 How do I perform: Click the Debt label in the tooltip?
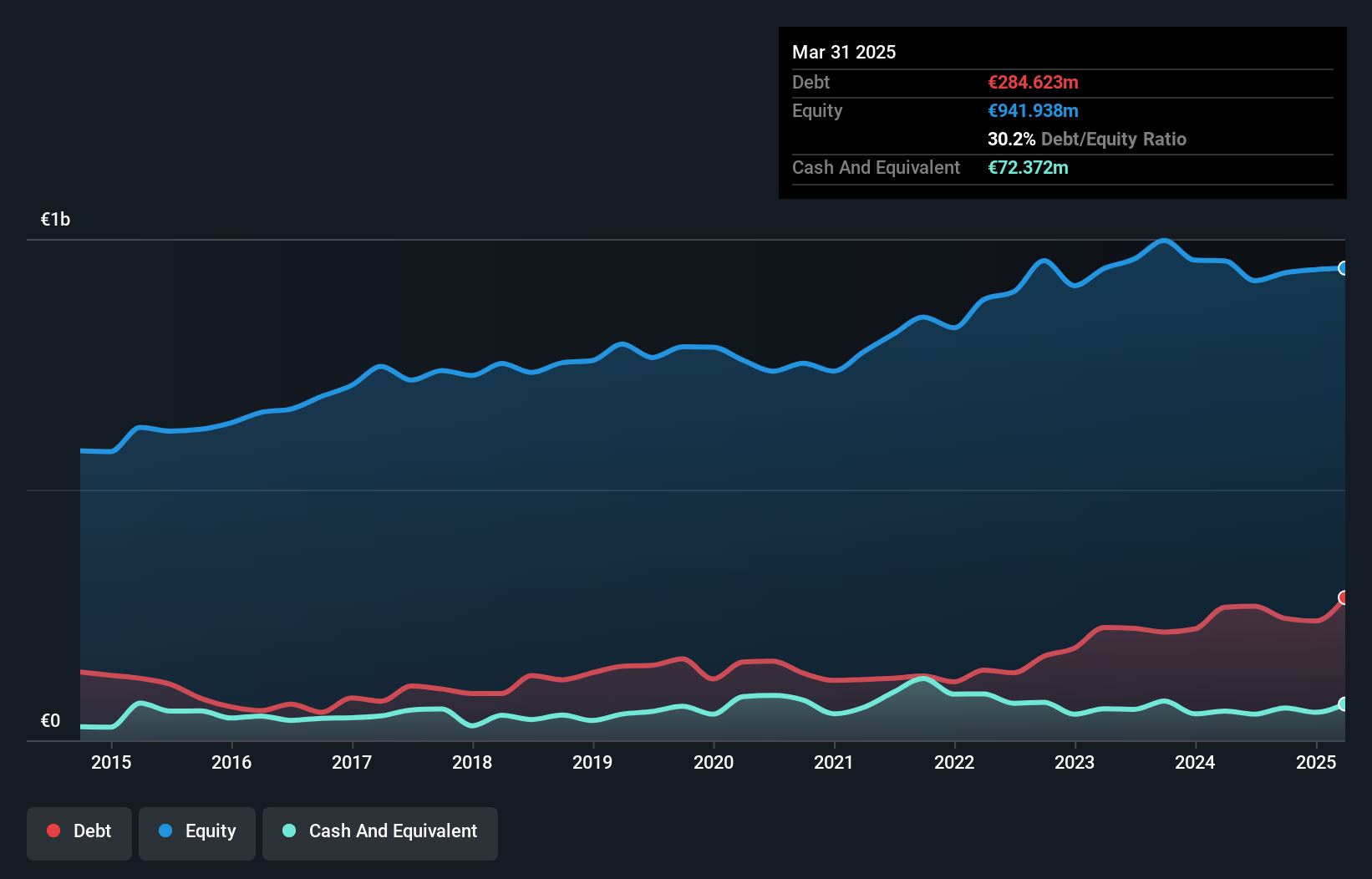coord(810,82)
